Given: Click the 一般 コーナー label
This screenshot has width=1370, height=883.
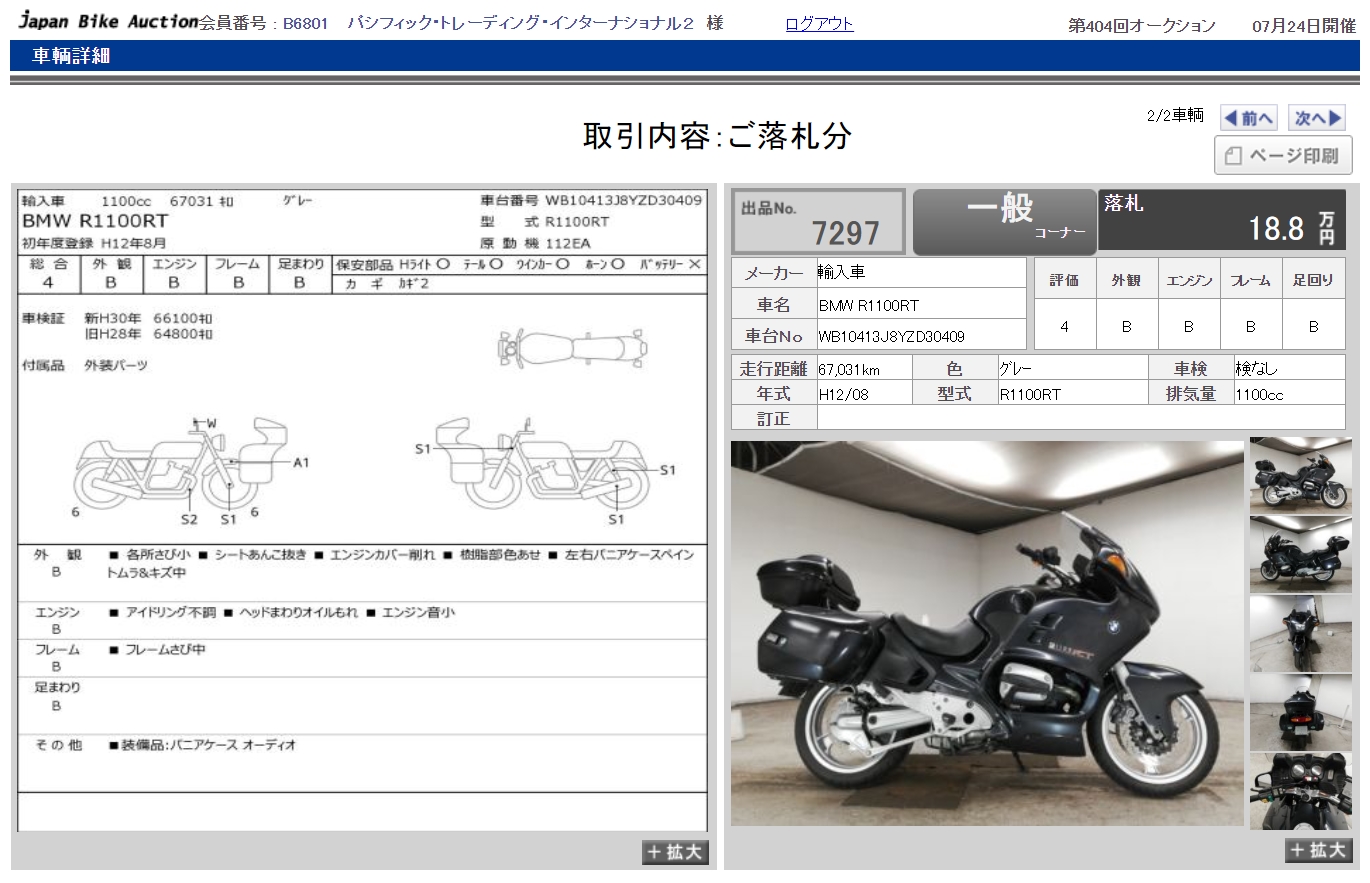Looking at the screenshot, I should (1003, 221).
